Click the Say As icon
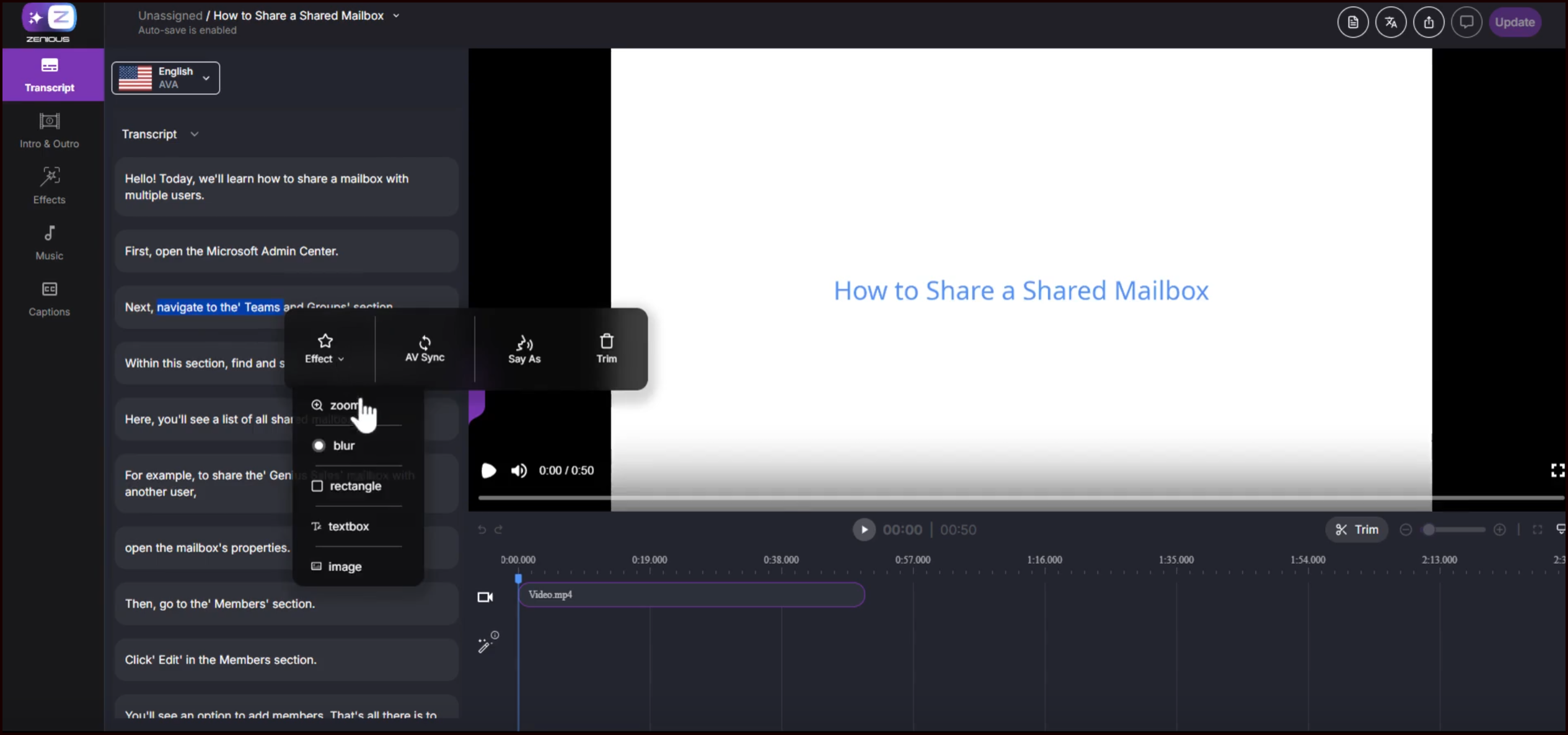Screen dimensions: 1568x735 [x=524, y=342]
